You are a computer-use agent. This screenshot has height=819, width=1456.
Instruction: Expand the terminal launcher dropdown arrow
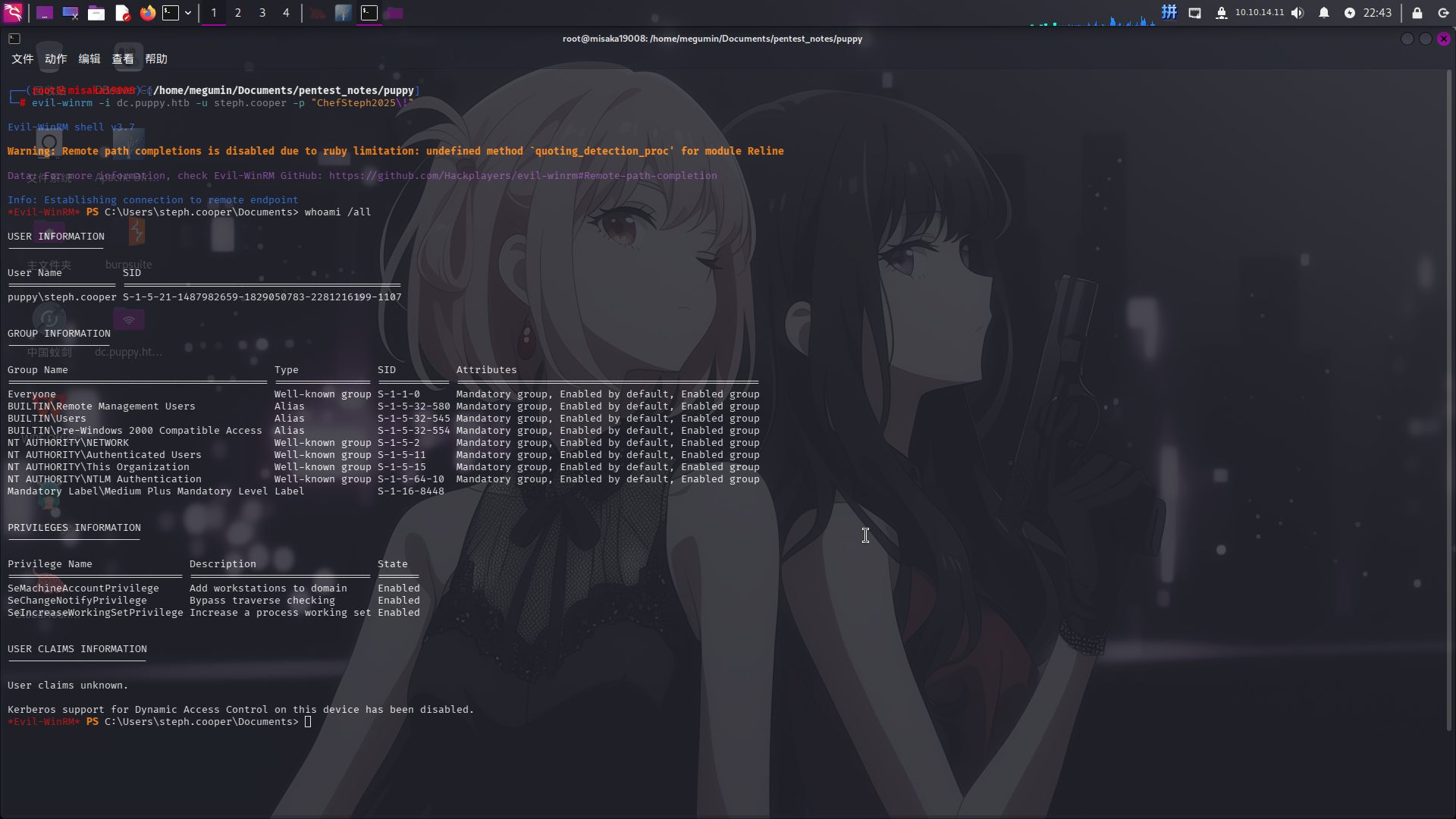[188, 13]
